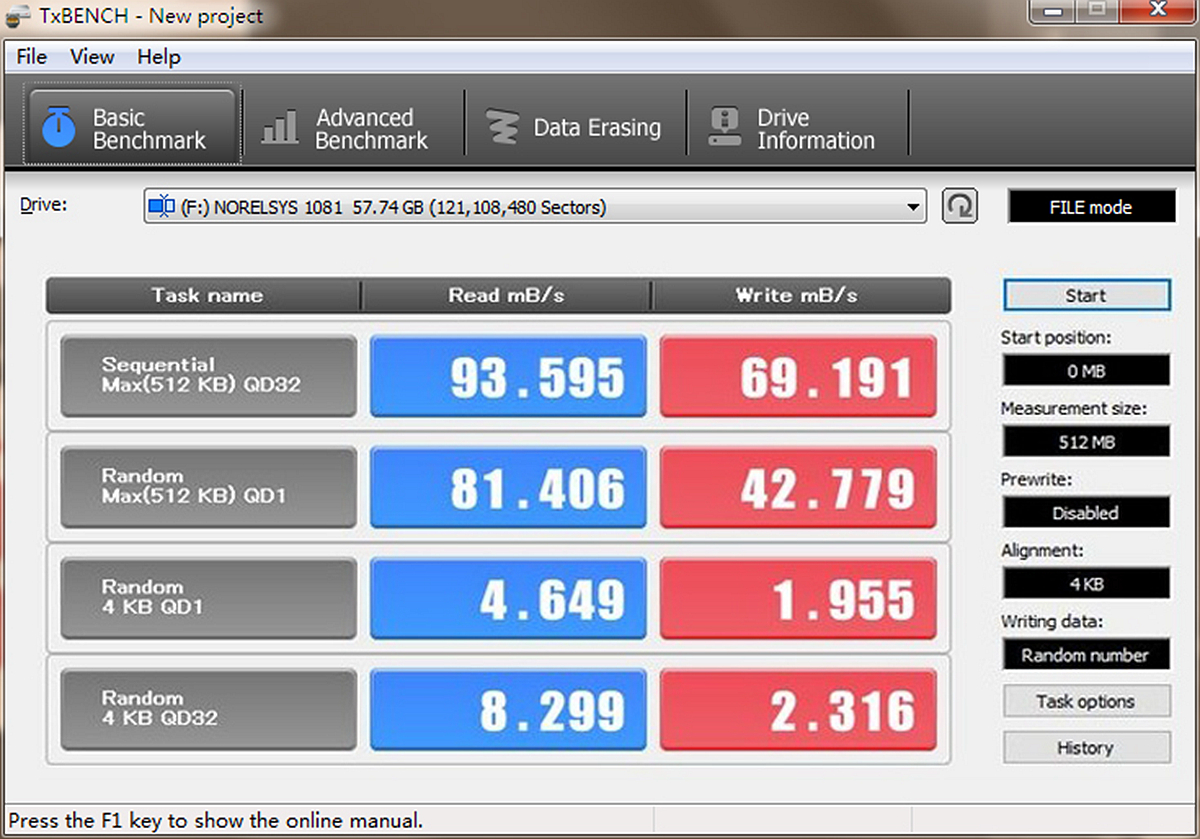1200x839 pixels.
Task: Open the History button
Action: tap(1086, 747)
